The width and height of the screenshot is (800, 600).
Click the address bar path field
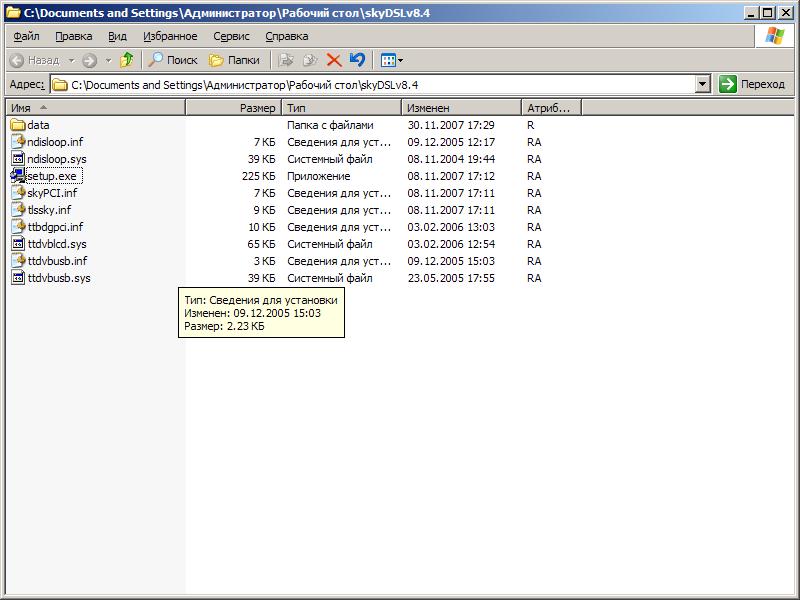point(373,85)
